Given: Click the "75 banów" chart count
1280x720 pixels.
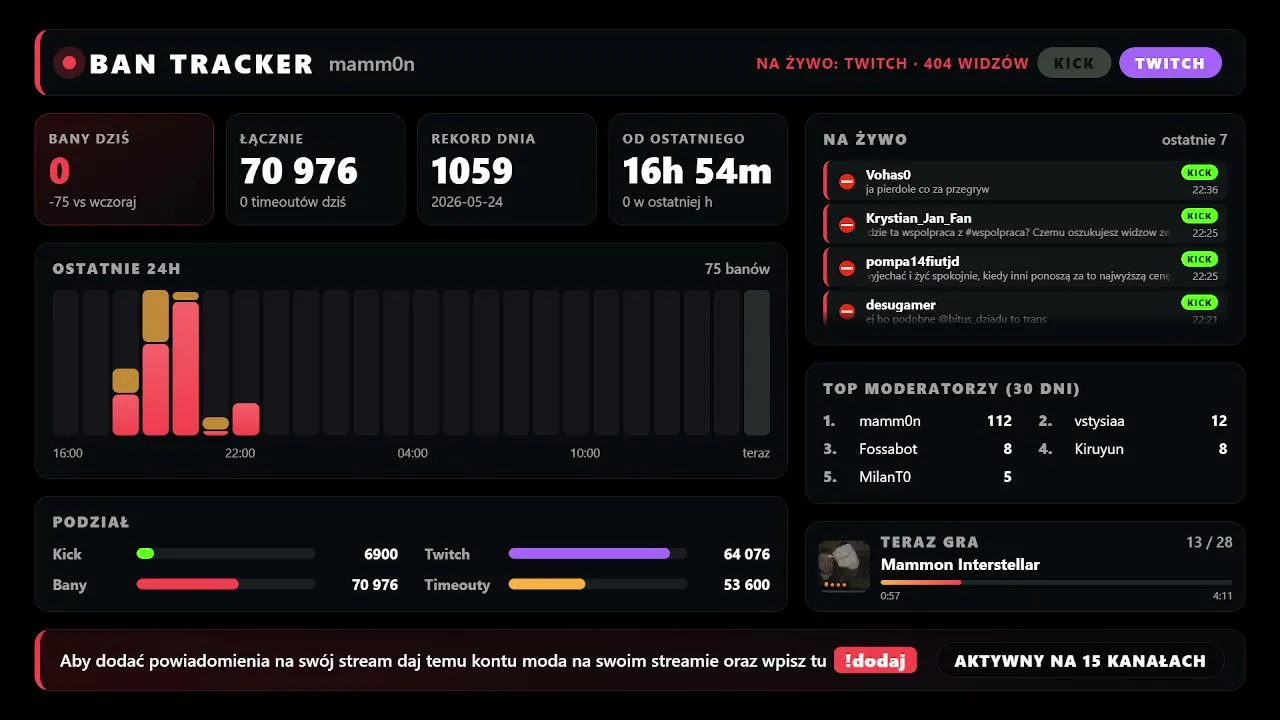Looking at the screenshot, I should click(x=737, y=269).
